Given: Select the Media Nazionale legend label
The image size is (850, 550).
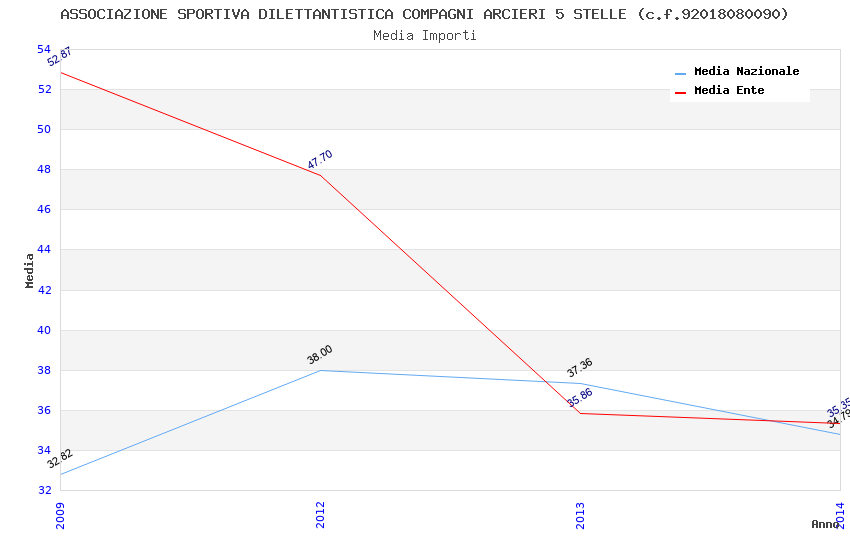Looking at the screenshot, I should tap(746, 72).
